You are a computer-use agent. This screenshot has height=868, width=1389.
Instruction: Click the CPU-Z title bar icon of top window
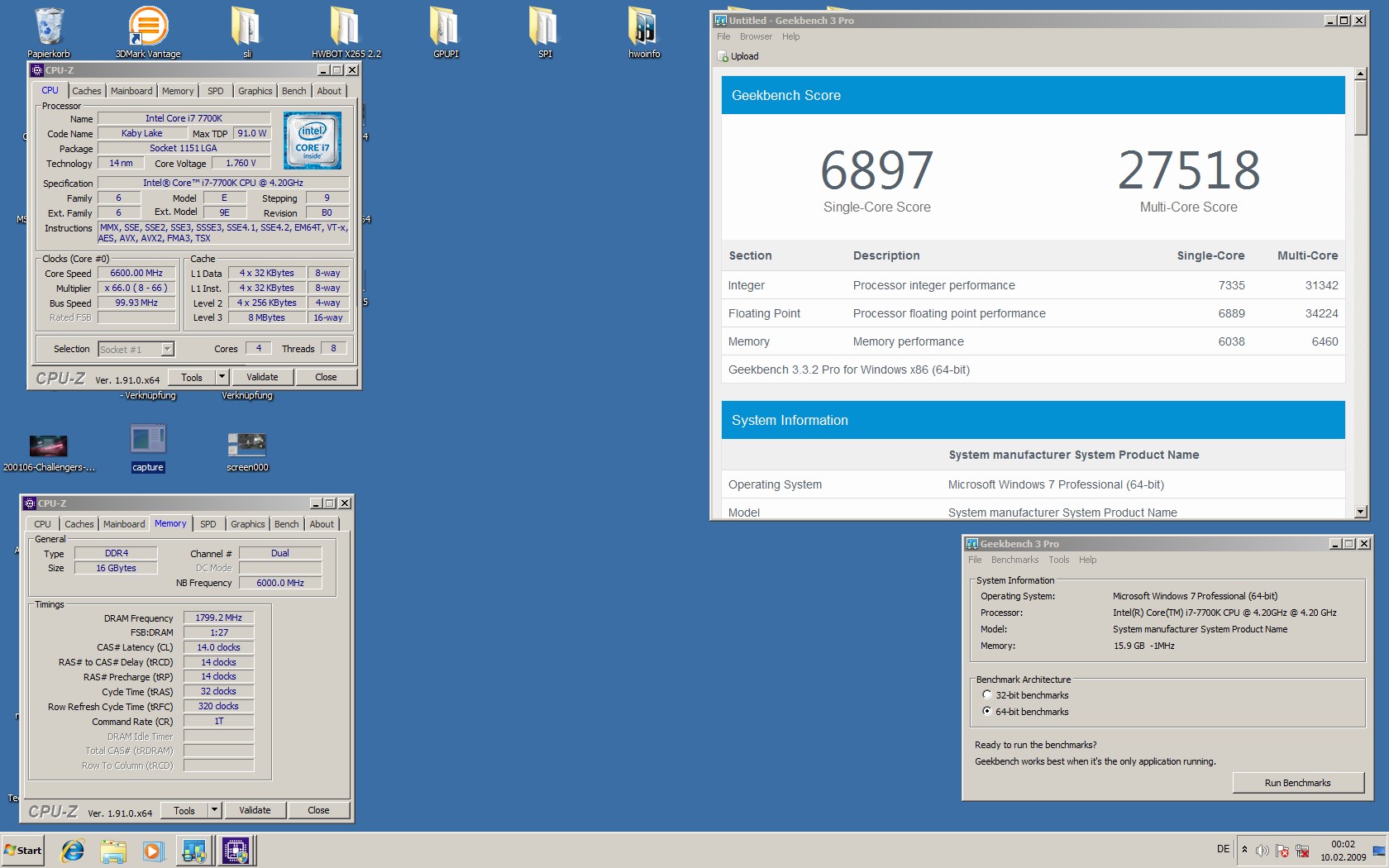point(36,70)
